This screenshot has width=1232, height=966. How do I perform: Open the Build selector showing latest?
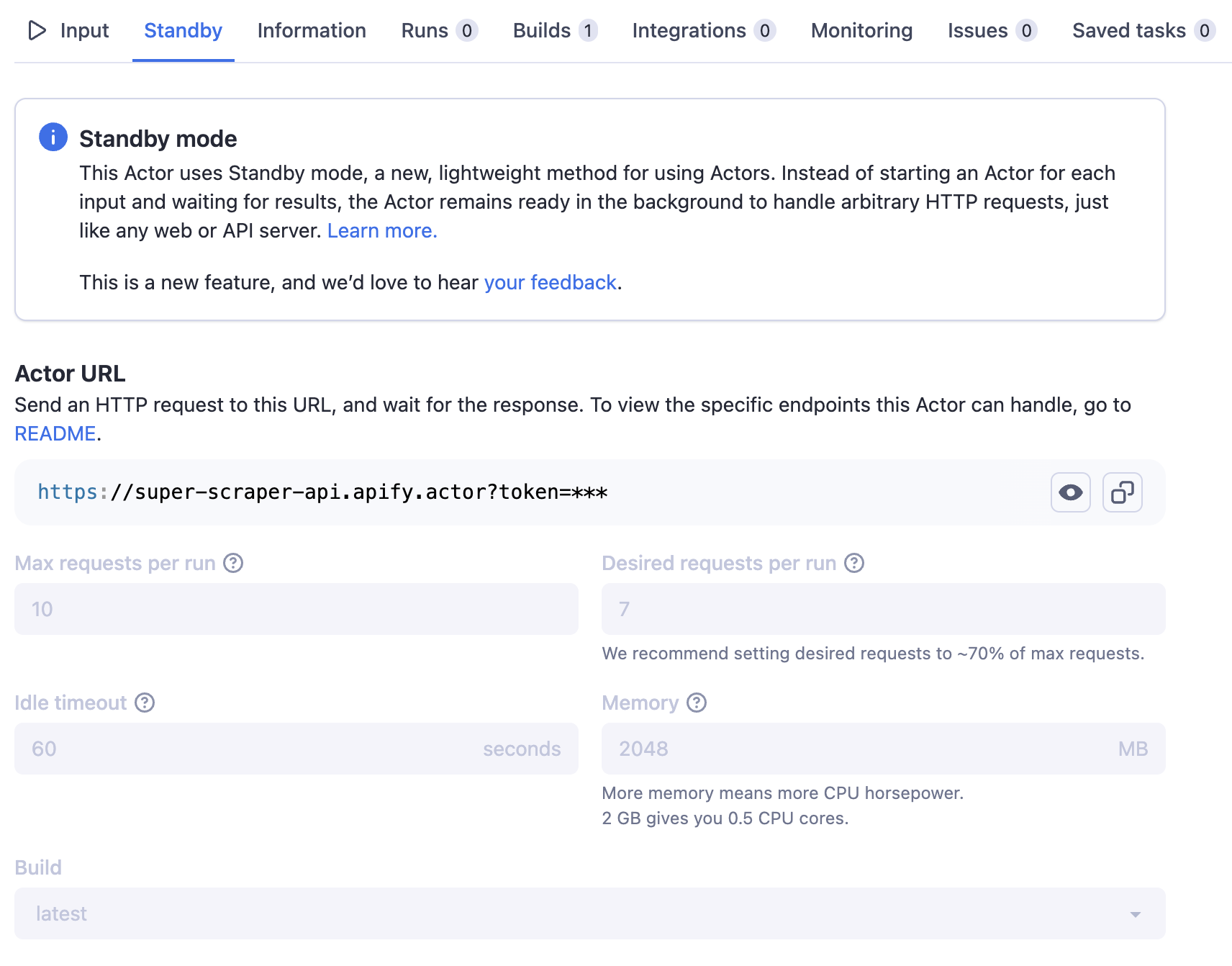pyautogui.click(x=576, y=913)
